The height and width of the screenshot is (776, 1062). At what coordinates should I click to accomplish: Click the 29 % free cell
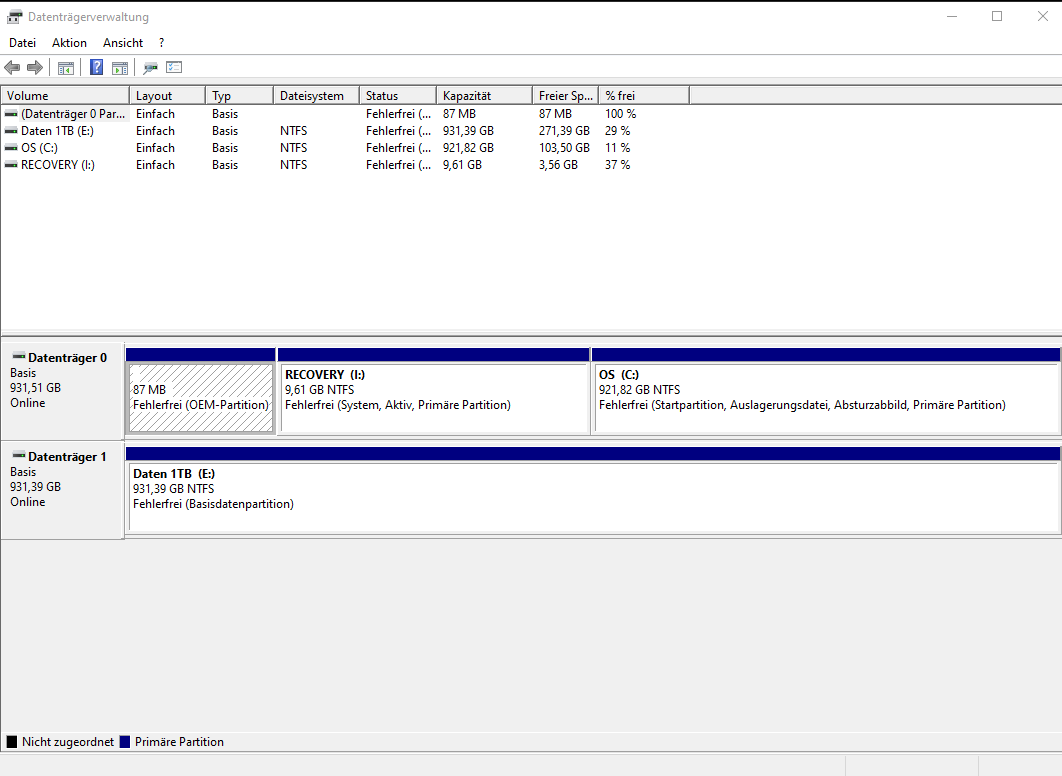pos(617,131)
